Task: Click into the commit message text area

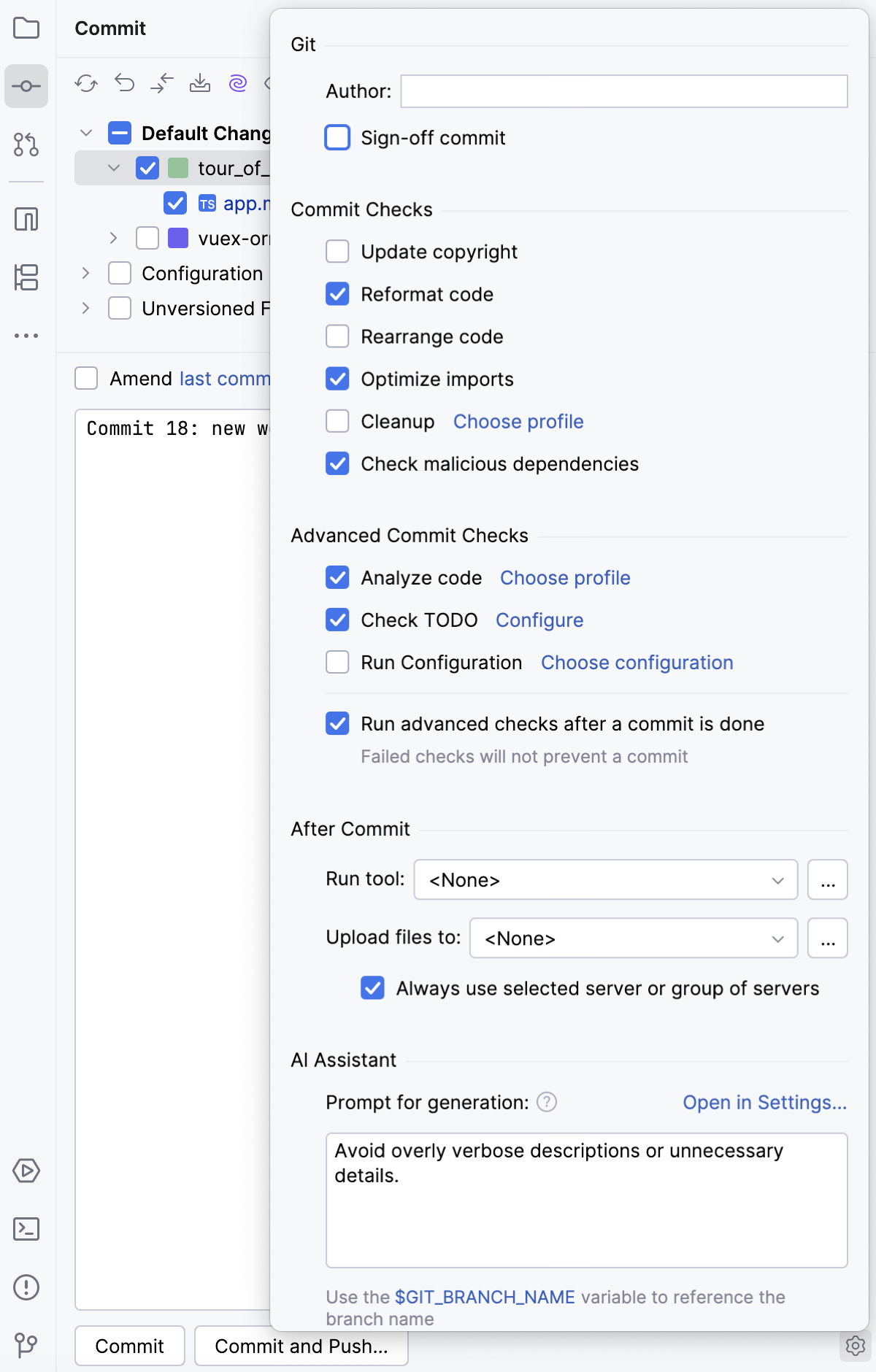Action: click(x=173, y=860)
